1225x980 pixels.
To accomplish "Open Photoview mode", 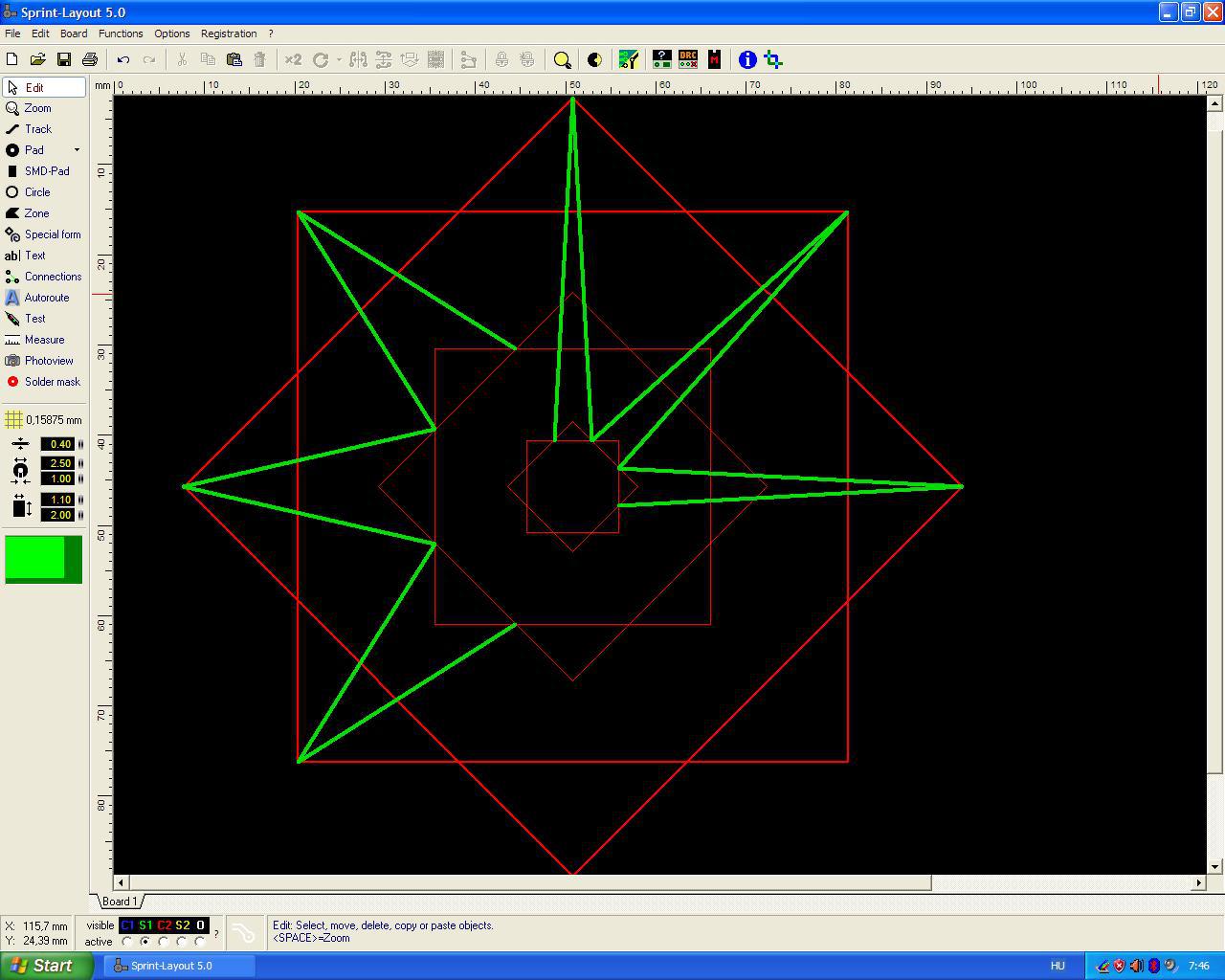I will click(x=44, y=361).
